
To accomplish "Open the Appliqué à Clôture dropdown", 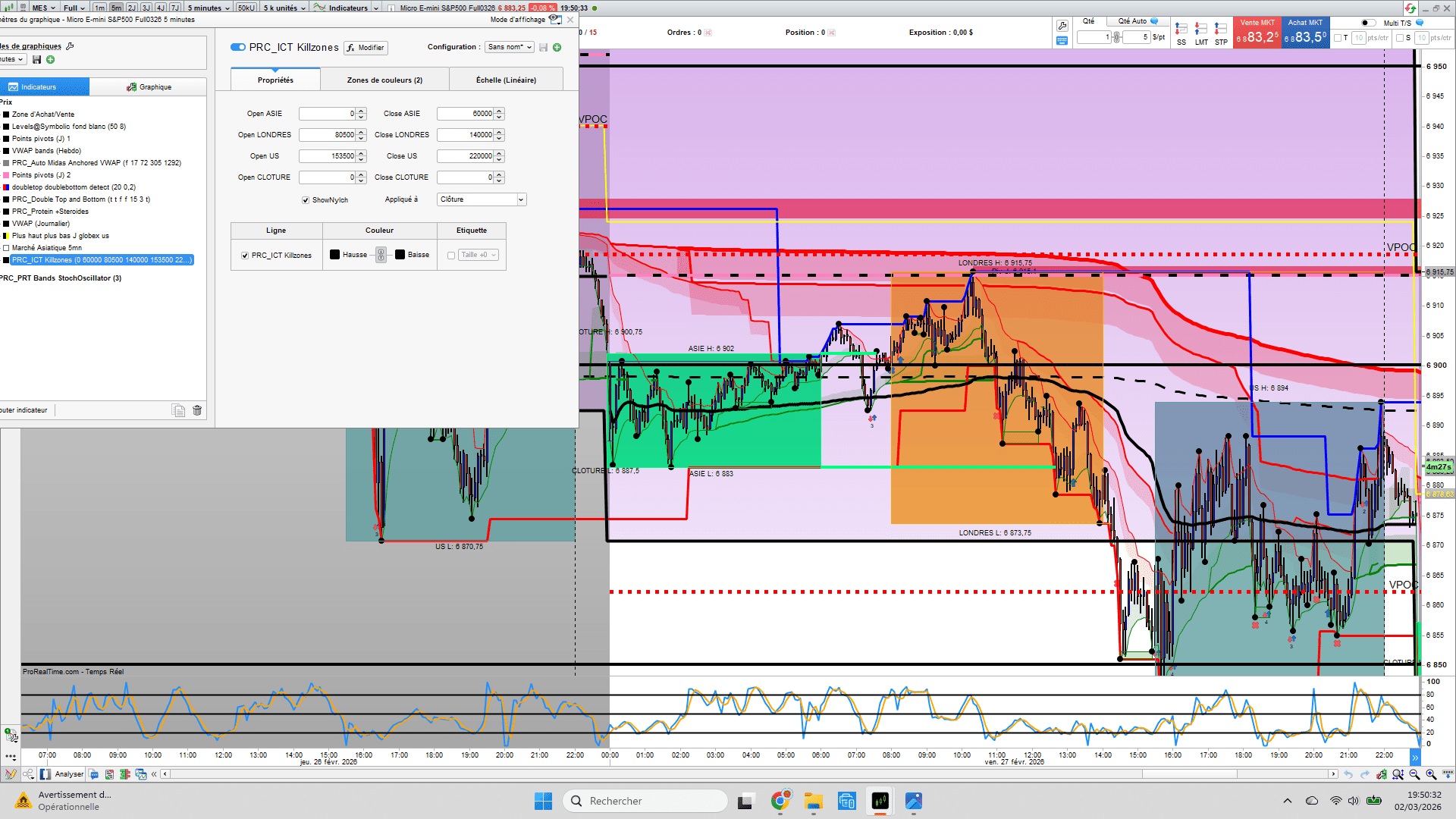I will click(x=482, y=199).
